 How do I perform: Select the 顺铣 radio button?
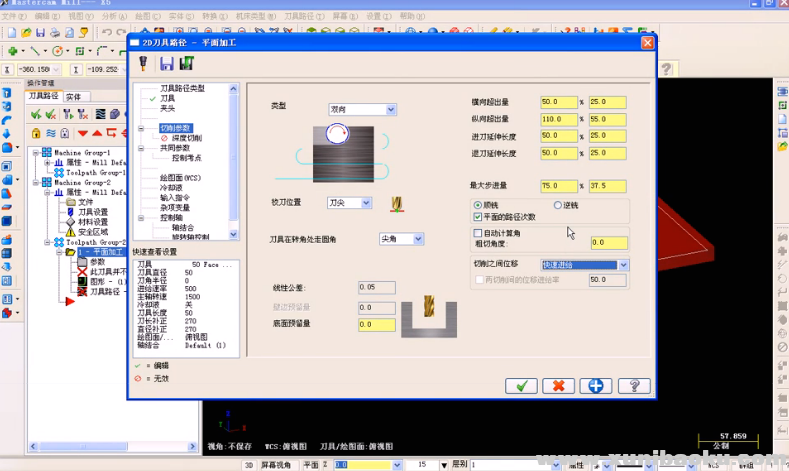[x=478, y=205]
